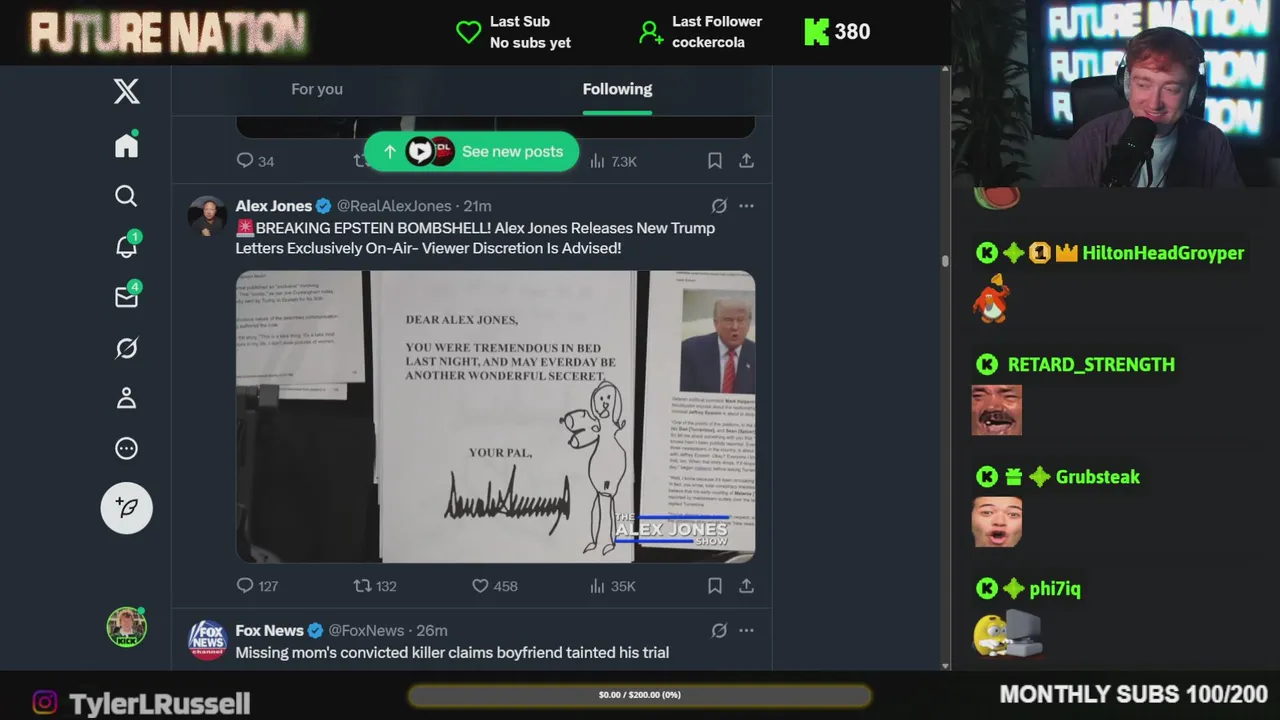Open Alex Jones post 21m timestamp
Viewport: 1280px width, 720px height.
point(477,206)
